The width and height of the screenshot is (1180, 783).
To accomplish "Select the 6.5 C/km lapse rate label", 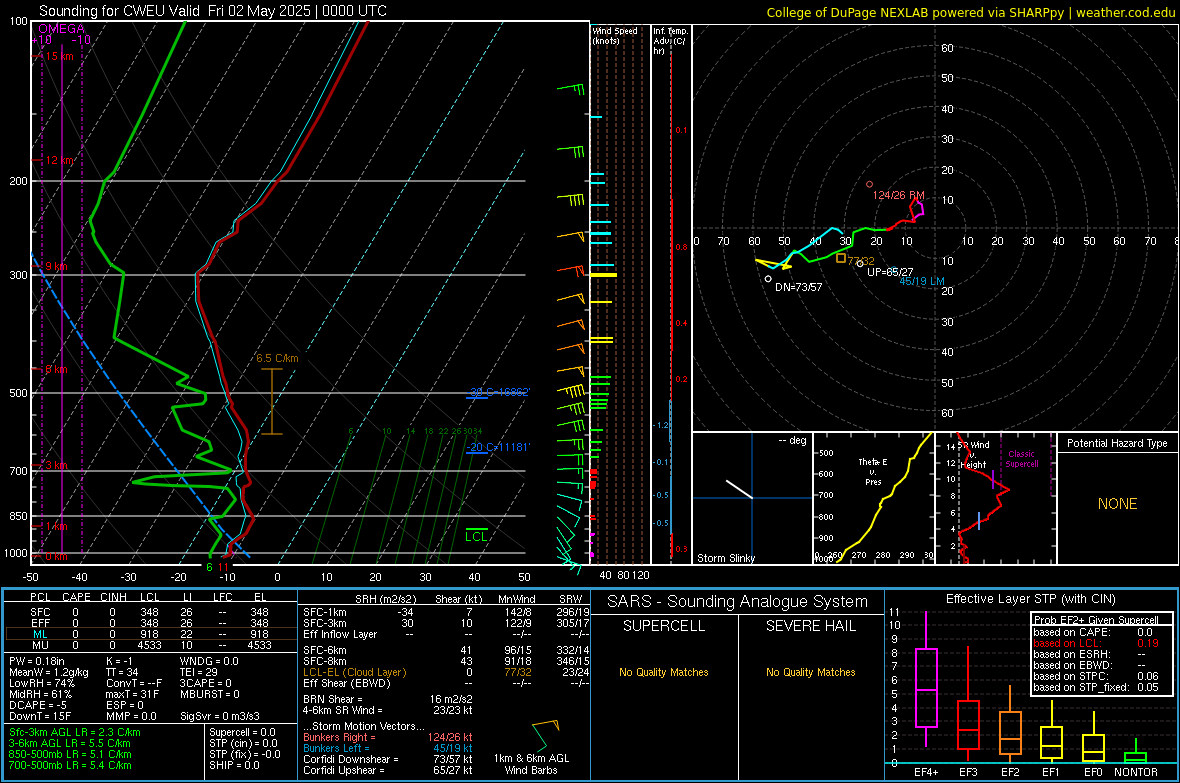I will (277, 358).
